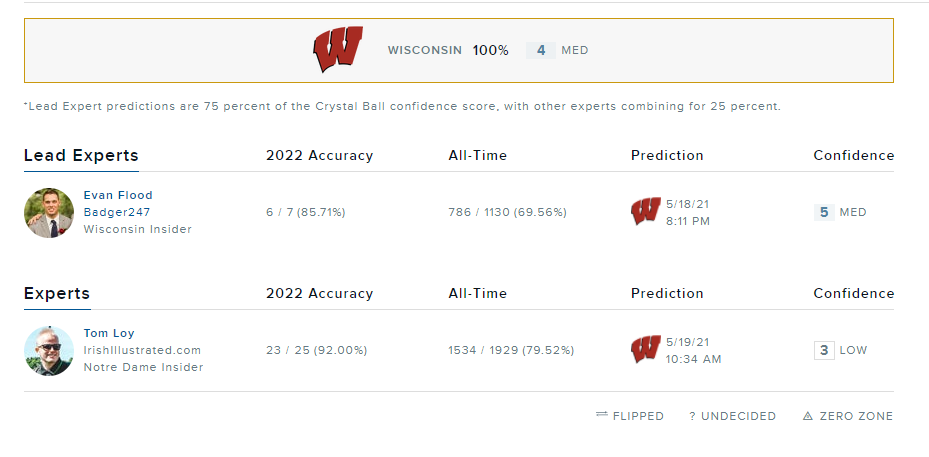Click the confidence badge showing 3
The image size is (929, 457).
coord(824,350)
